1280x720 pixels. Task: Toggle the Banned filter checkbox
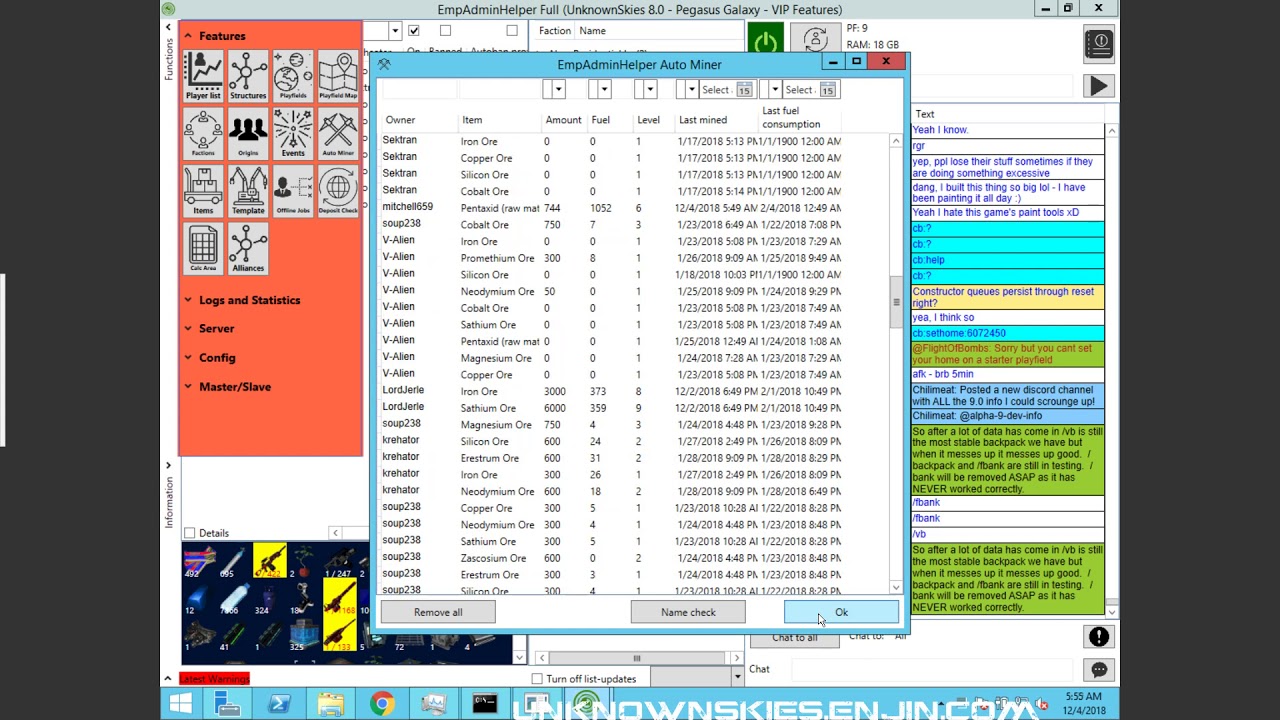(x=445, y=31)
